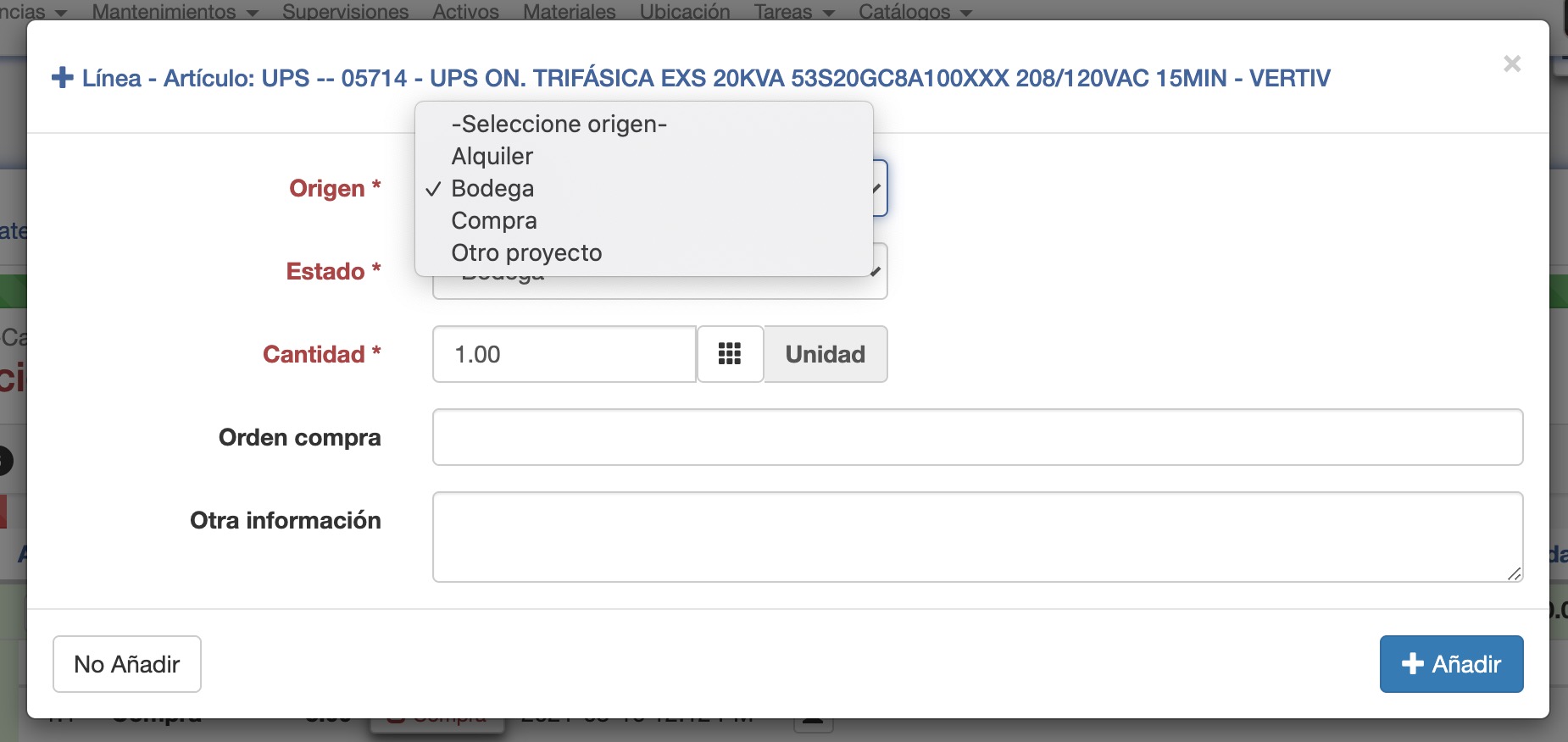Image resolution: width=1568 pixels, height=742 pixels.
Task: Expand the Catálogos menu
Action: [x=915, y=11]
